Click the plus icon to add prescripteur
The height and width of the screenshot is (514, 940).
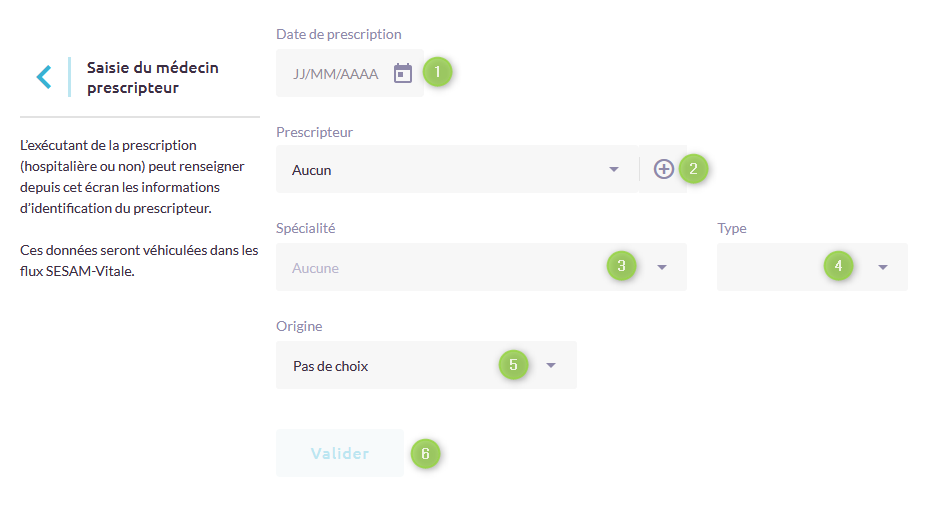[663, 169]
